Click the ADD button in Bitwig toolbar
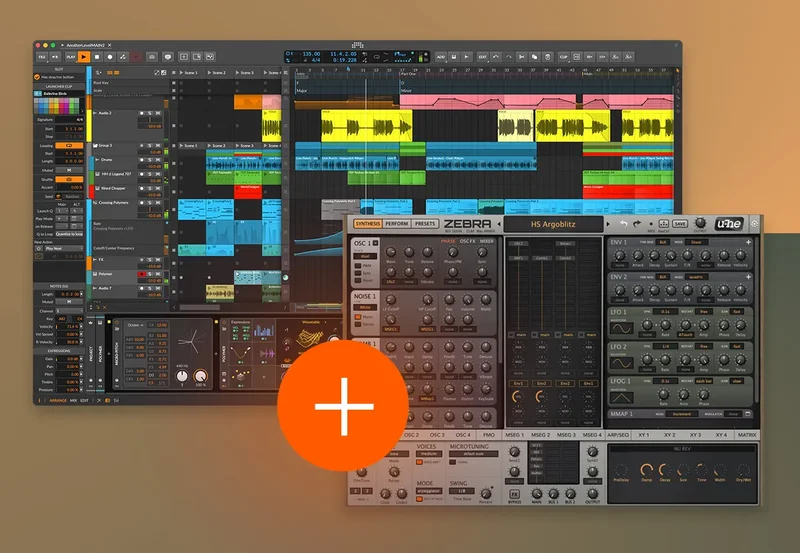This screenshot has height=553, width=800. click(441, 57)
